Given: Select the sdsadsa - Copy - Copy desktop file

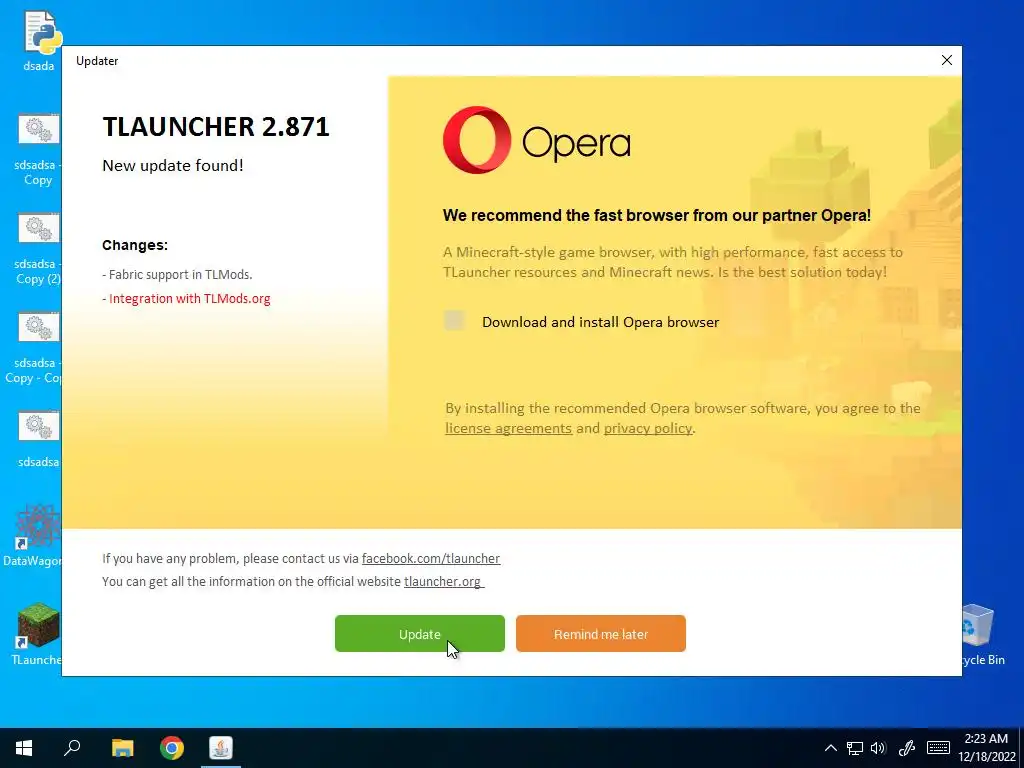Looking at the screenshot, I should (x=36, y=348).
